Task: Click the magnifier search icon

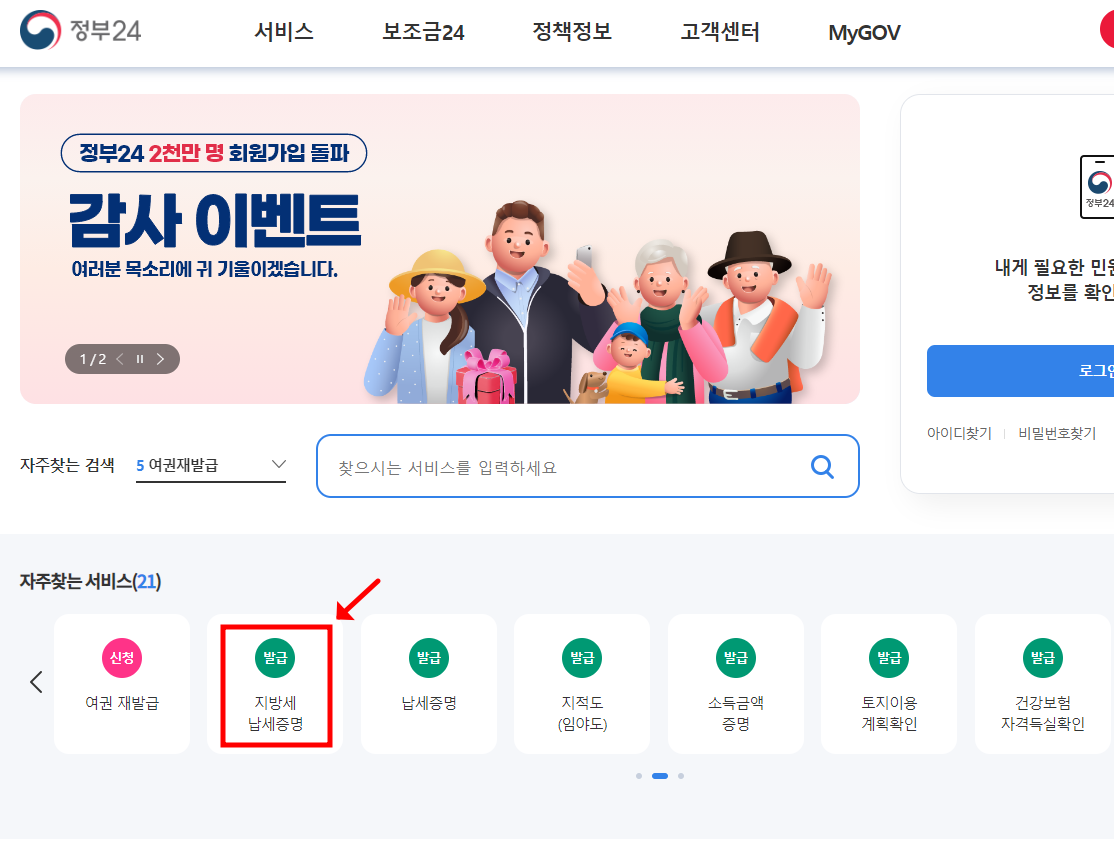Action: tap(822, 467)
